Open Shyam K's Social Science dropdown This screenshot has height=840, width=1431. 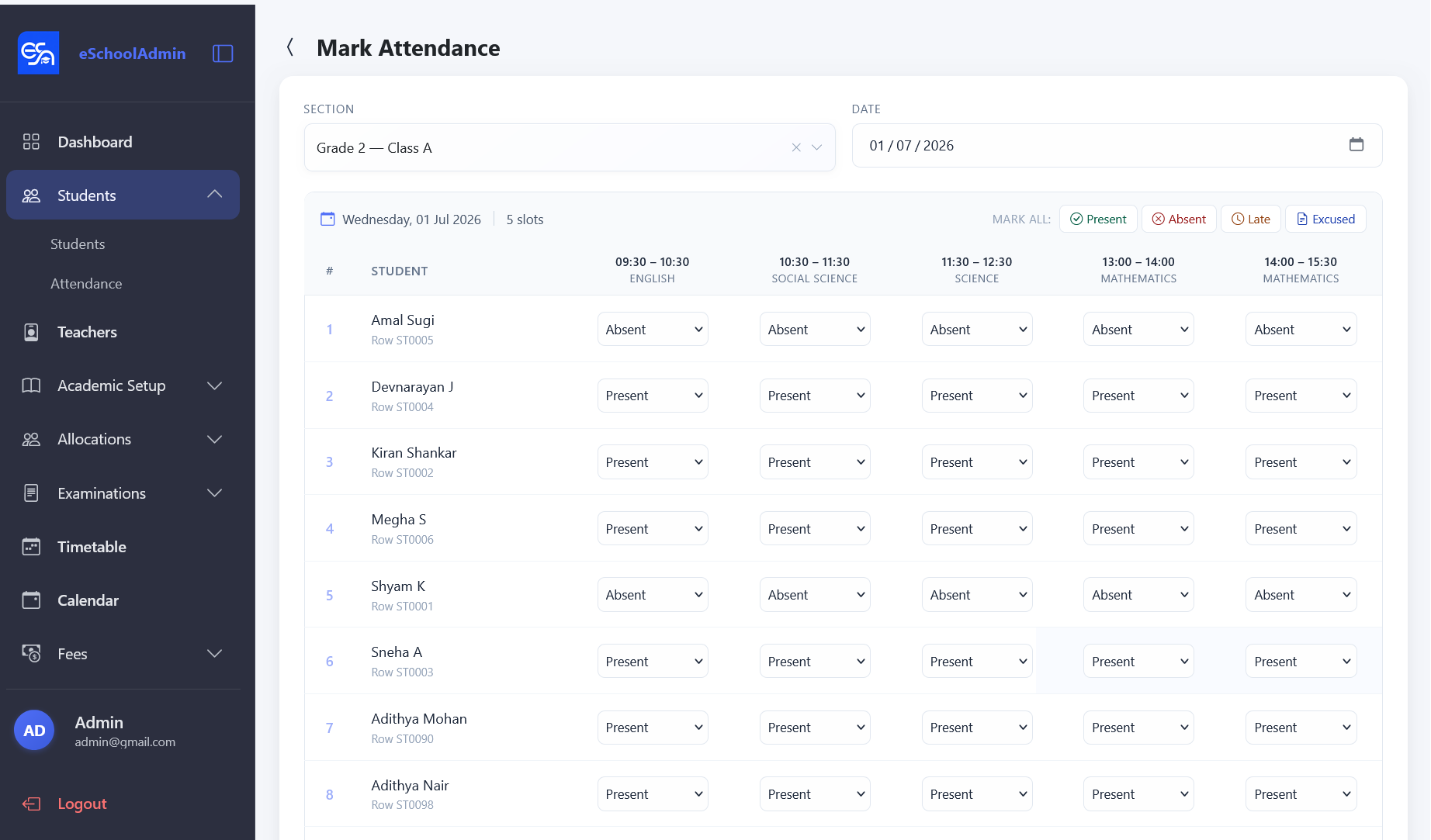pyautogui.click(x=815, y=595)
